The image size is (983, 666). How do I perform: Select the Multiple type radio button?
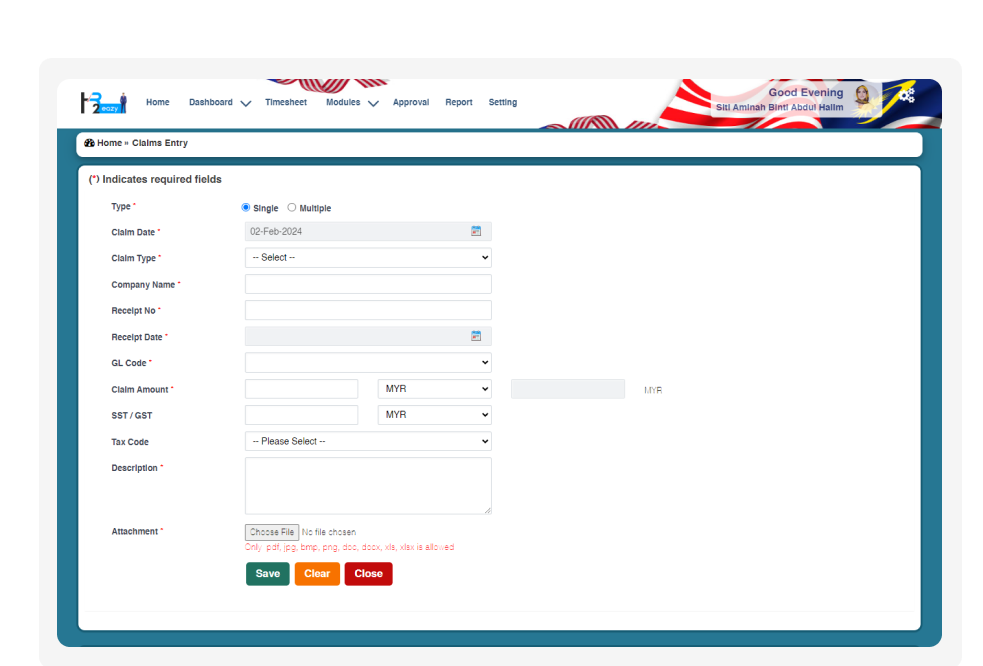tap(292, 207)
